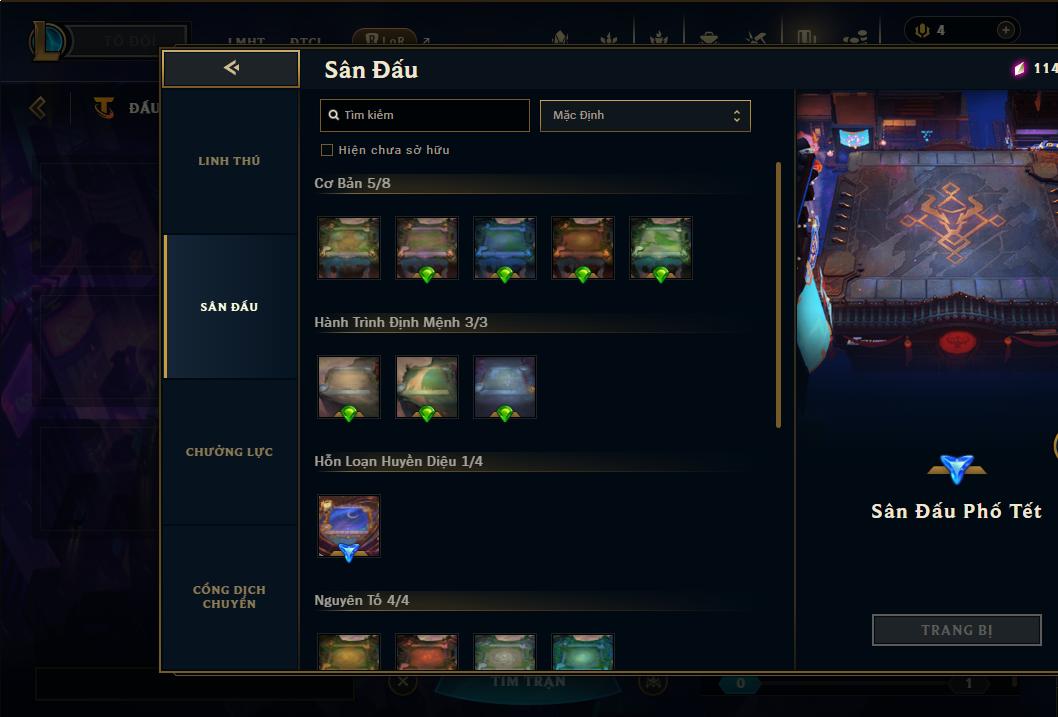Image resolution: width=1058 pixels, height=717 pixels.
Task: Click the Trang Bị equip button
Action: (x=957, y=630)
